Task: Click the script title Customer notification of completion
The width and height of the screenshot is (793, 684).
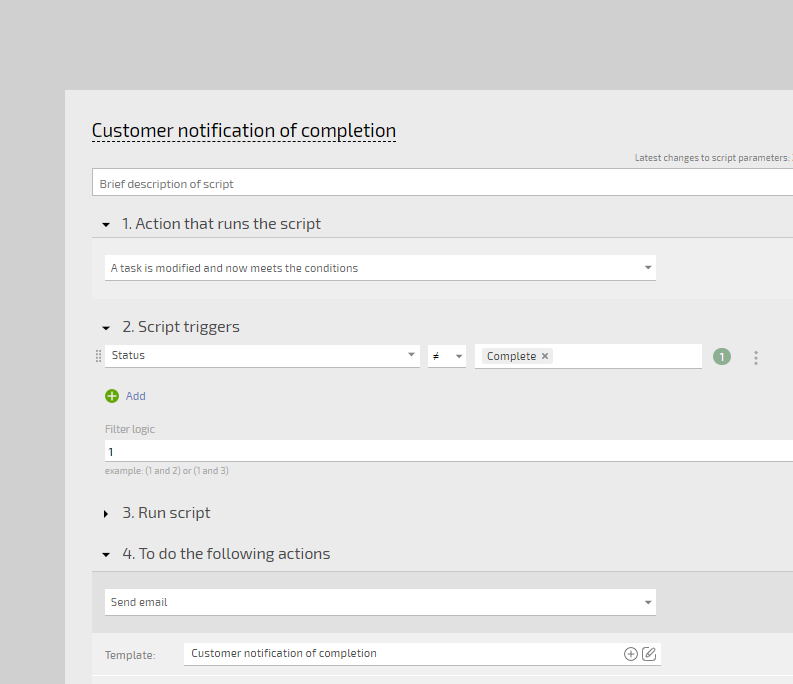Action: tap(243, 131)
